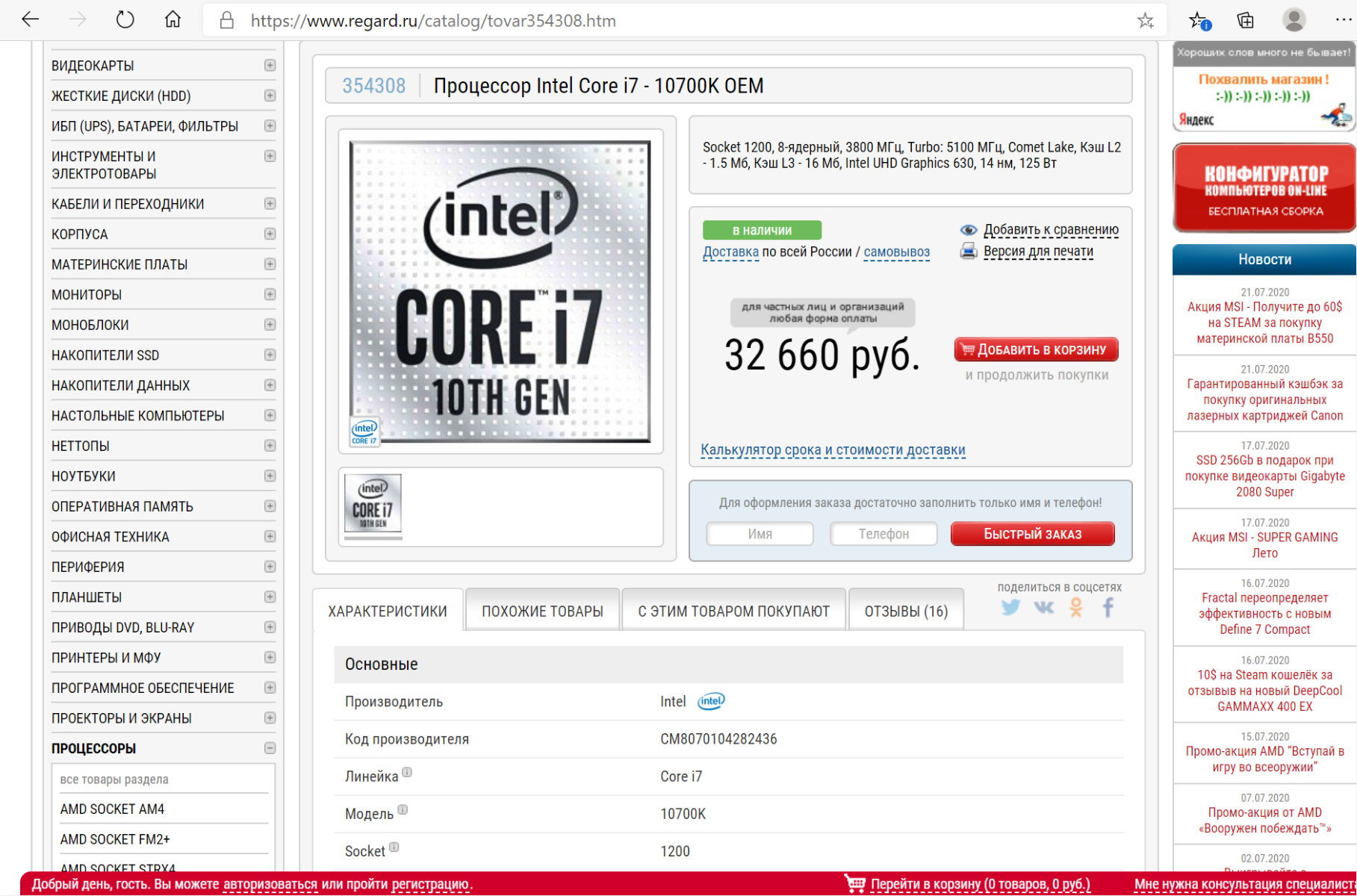The width and height of the screenshot is (1357, 896).
Task: Expand the МОНИТОРЫ category
Action: click(x=270, y=295)
